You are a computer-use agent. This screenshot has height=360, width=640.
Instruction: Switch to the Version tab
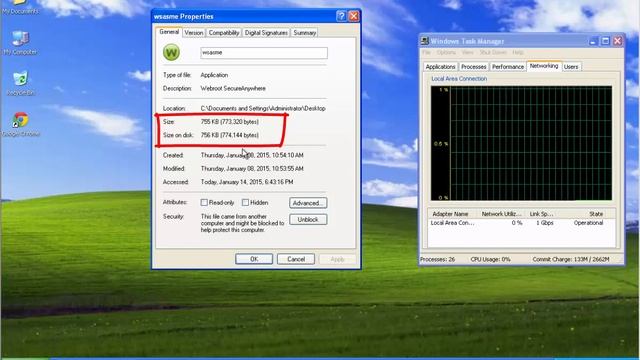193,33
